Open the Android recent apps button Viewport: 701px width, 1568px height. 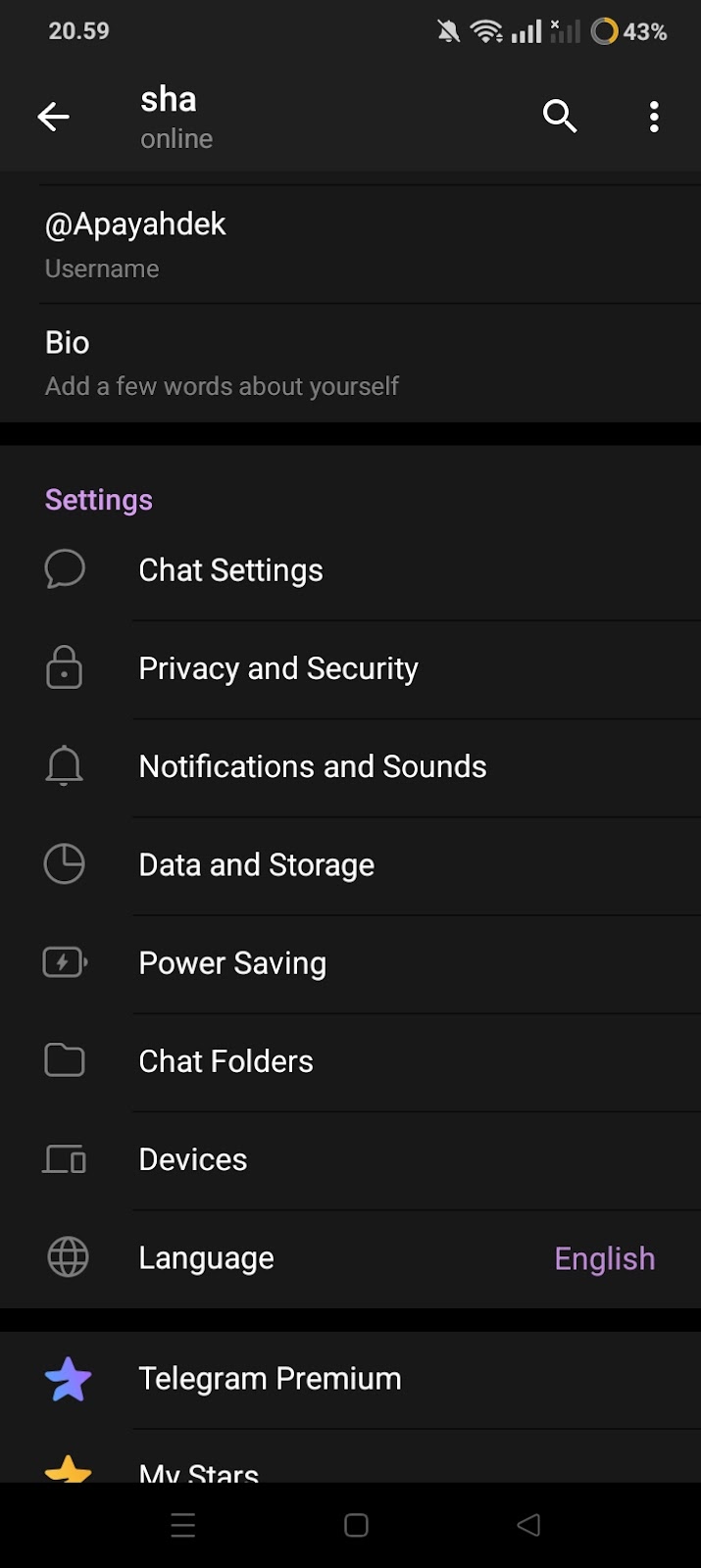183,1525
